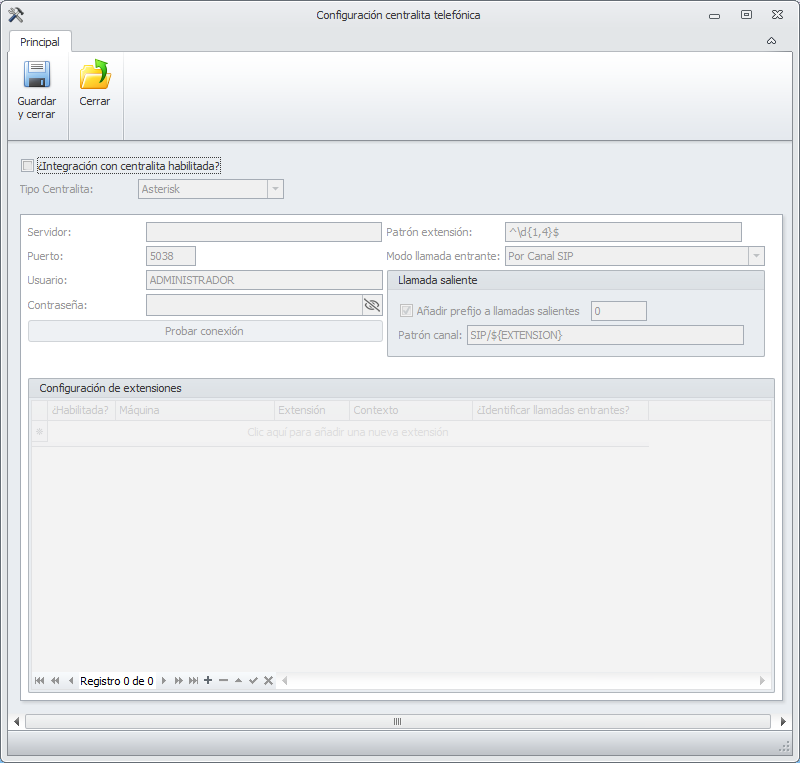Go to last record in navigator
The width and height of the screenshot is (800, 763).
[x=193, y=681]
